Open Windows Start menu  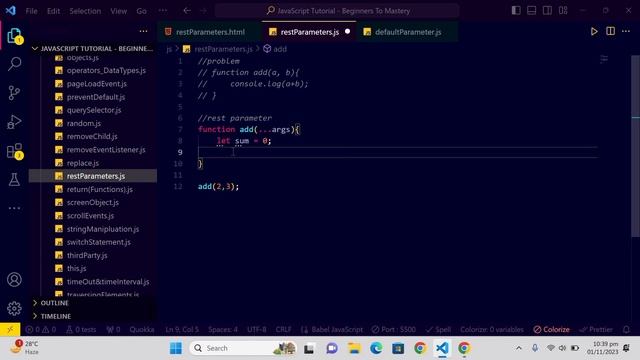pyautogui.click(x=176, y=348)
